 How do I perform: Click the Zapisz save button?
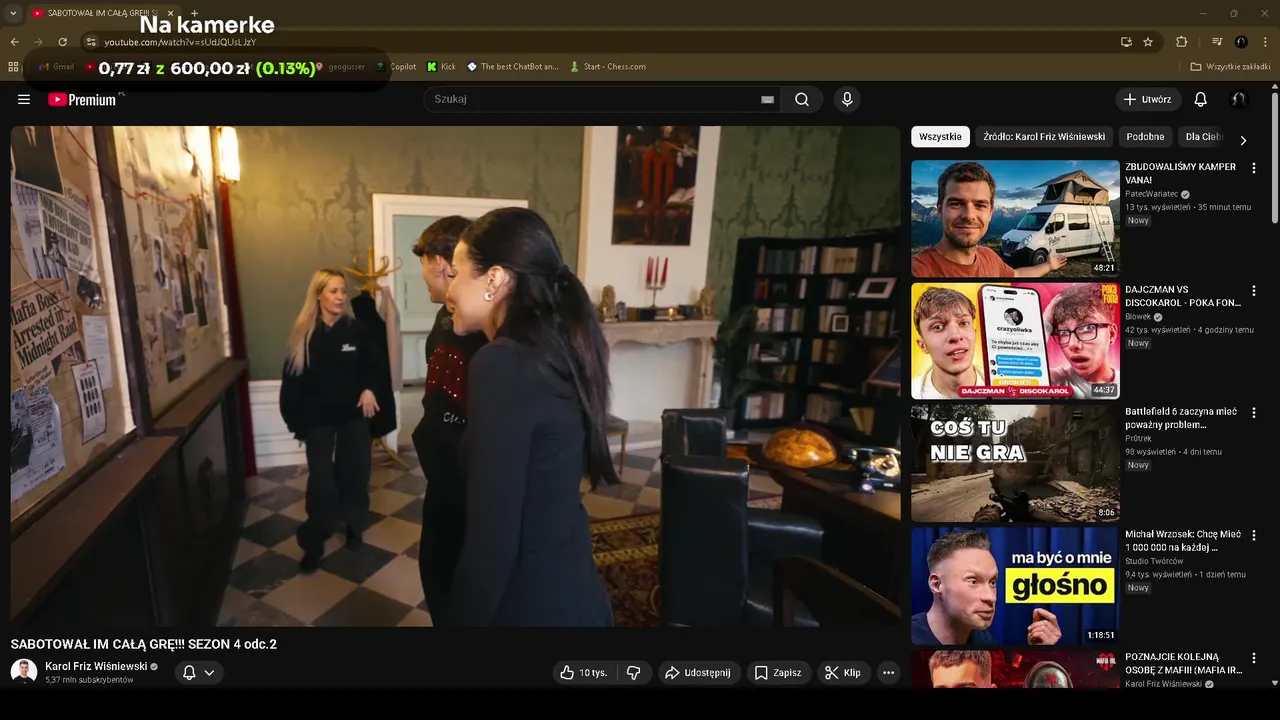tap(777, 673)
